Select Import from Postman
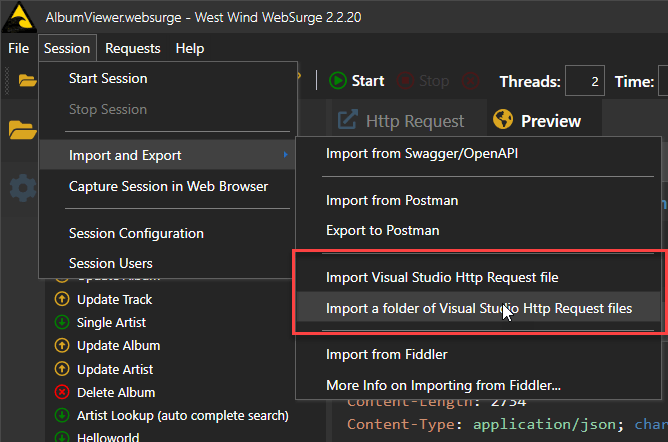668x442 pixels. pos(478,200)
